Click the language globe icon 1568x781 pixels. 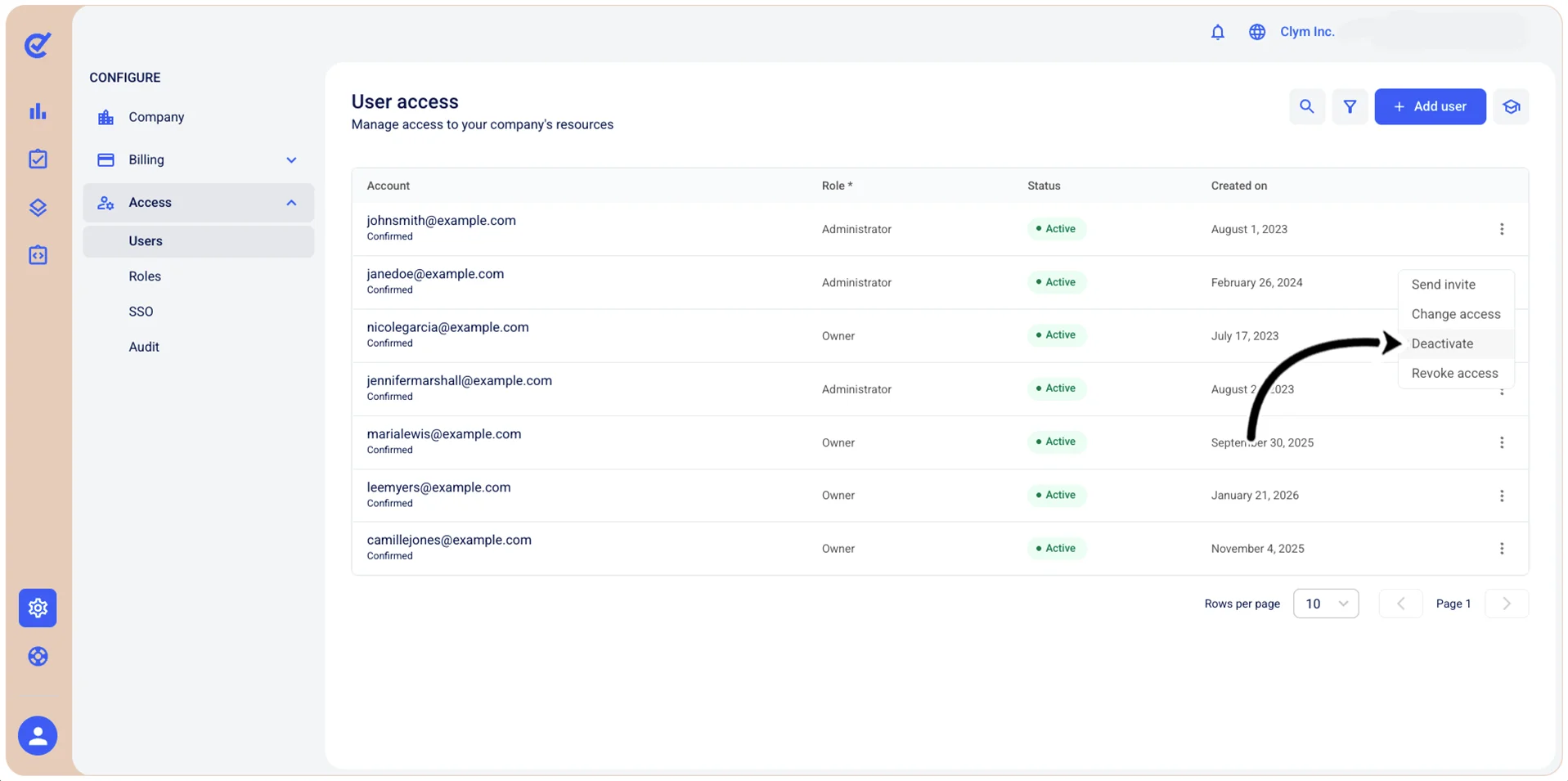[x=1257, y=32]
